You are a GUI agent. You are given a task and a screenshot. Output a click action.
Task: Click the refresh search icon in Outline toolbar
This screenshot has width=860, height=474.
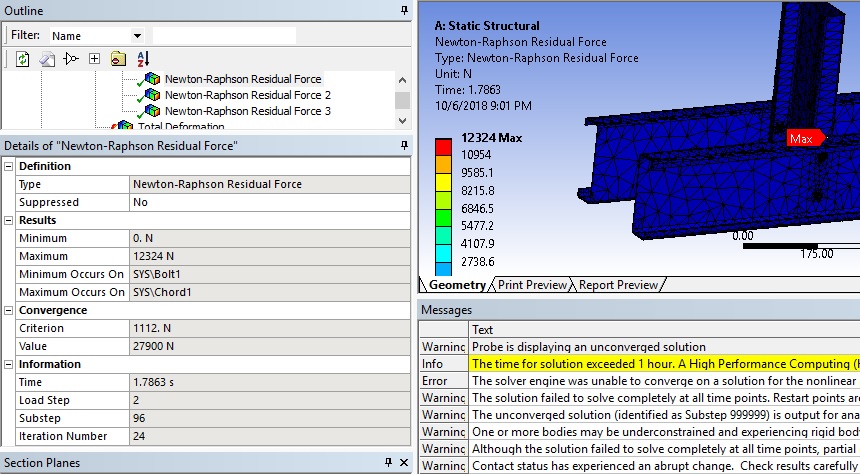click(x=22, y=59)
